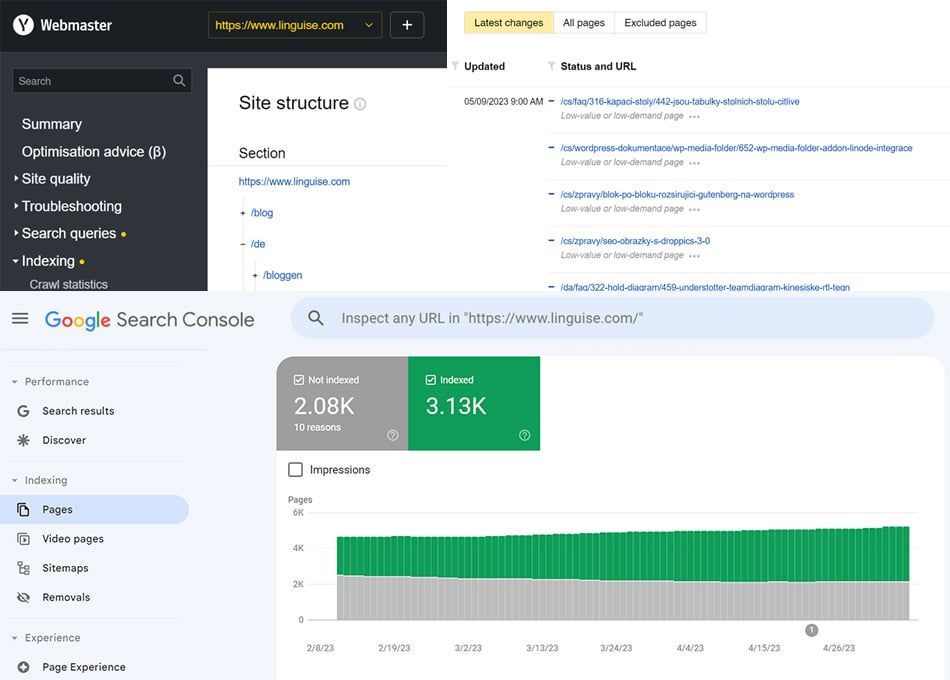The height and width of the screenshot is (680, 950).
Task: Open the /cs/zpravy/seo-obrazky-s-droppics-3-0 link
Action: pos(635,241)
